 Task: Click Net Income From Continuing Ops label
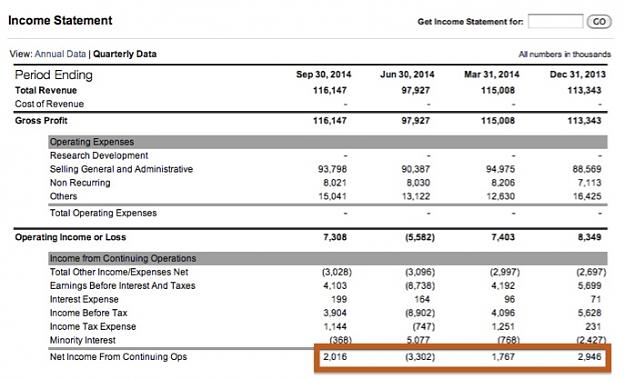[x=118, y=357]
